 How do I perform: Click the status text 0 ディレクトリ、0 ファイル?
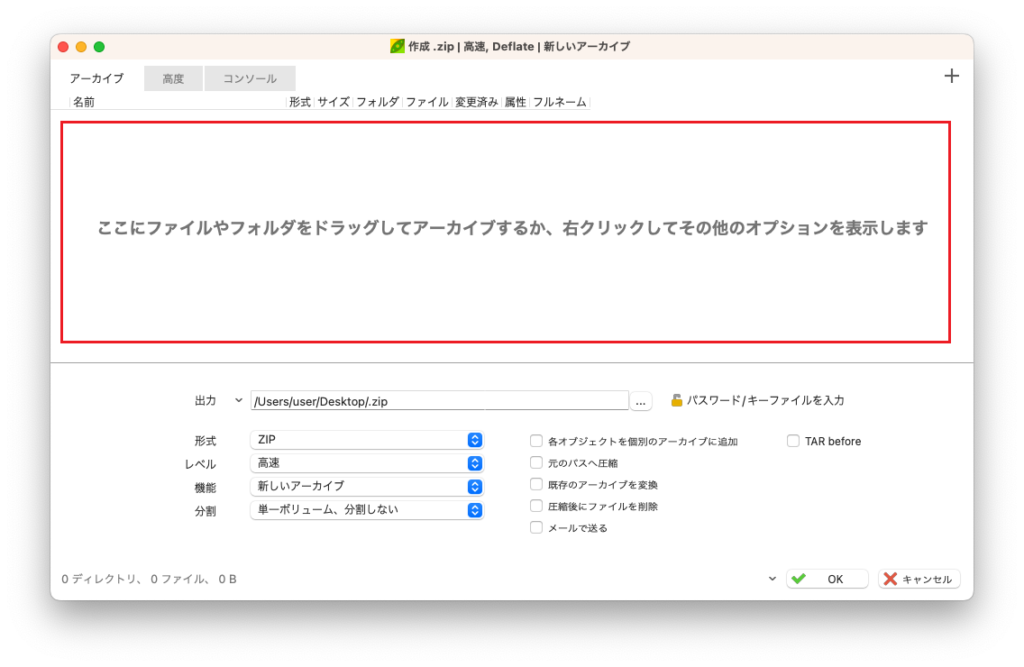click(x=149, y=579)
